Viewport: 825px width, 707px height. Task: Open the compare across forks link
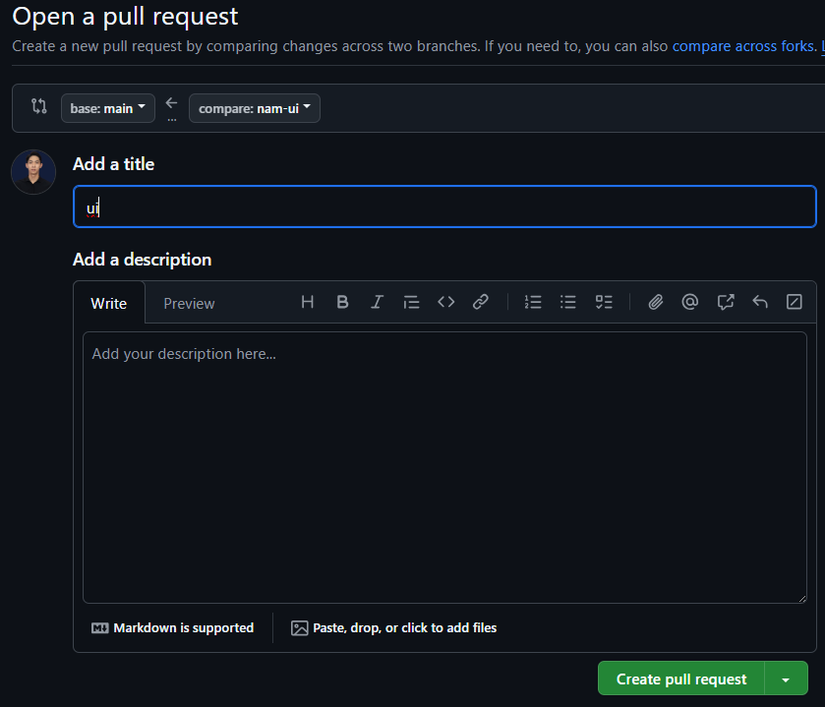click(743, 46)
